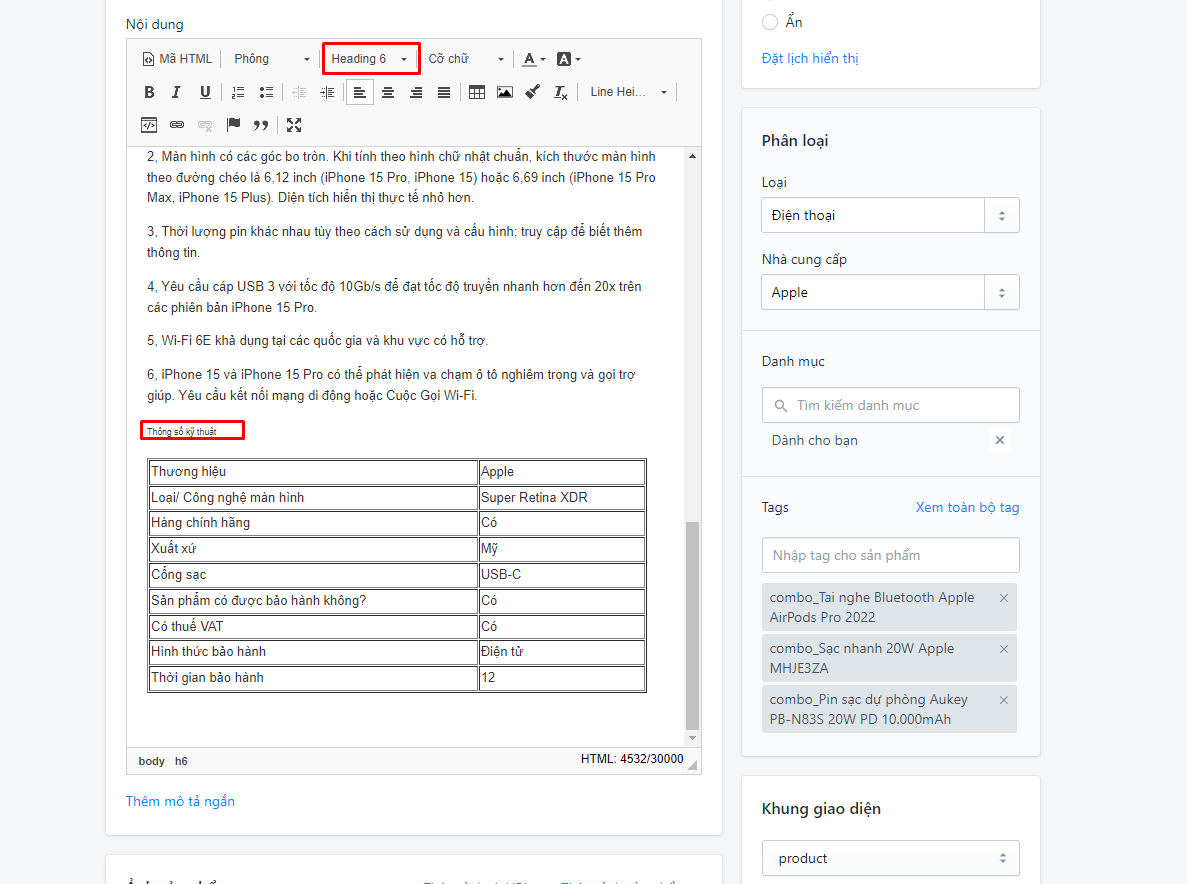Increase the paragraph indent

coord(327,92)
